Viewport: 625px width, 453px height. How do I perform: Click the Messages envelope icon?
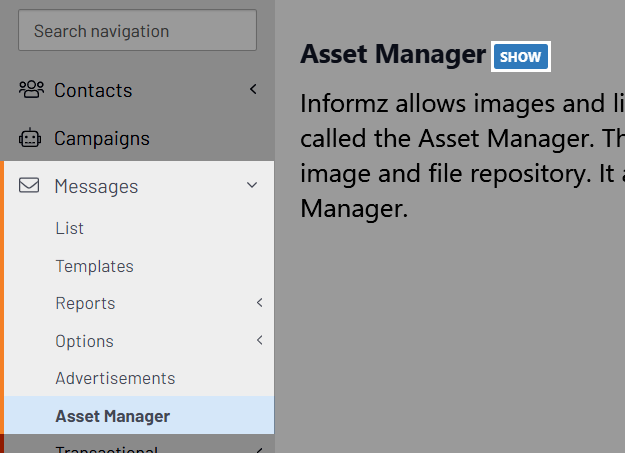[x=30, y=186]
